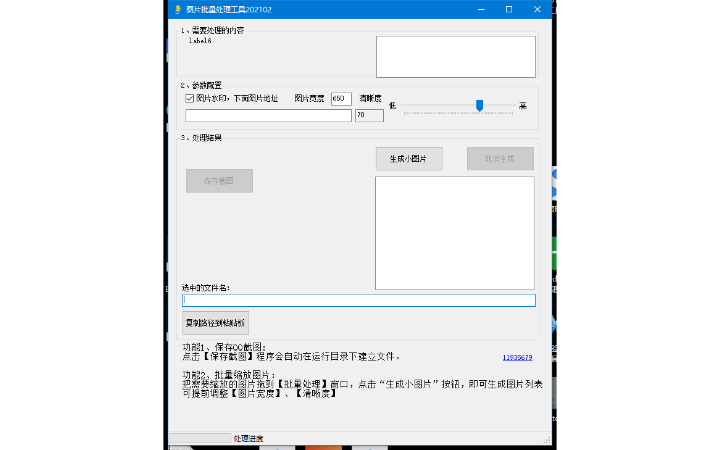Click inside the 需要处理的内容 list box
The height and width of the screenshot is (450, 720).
click(x=455, y=57)
